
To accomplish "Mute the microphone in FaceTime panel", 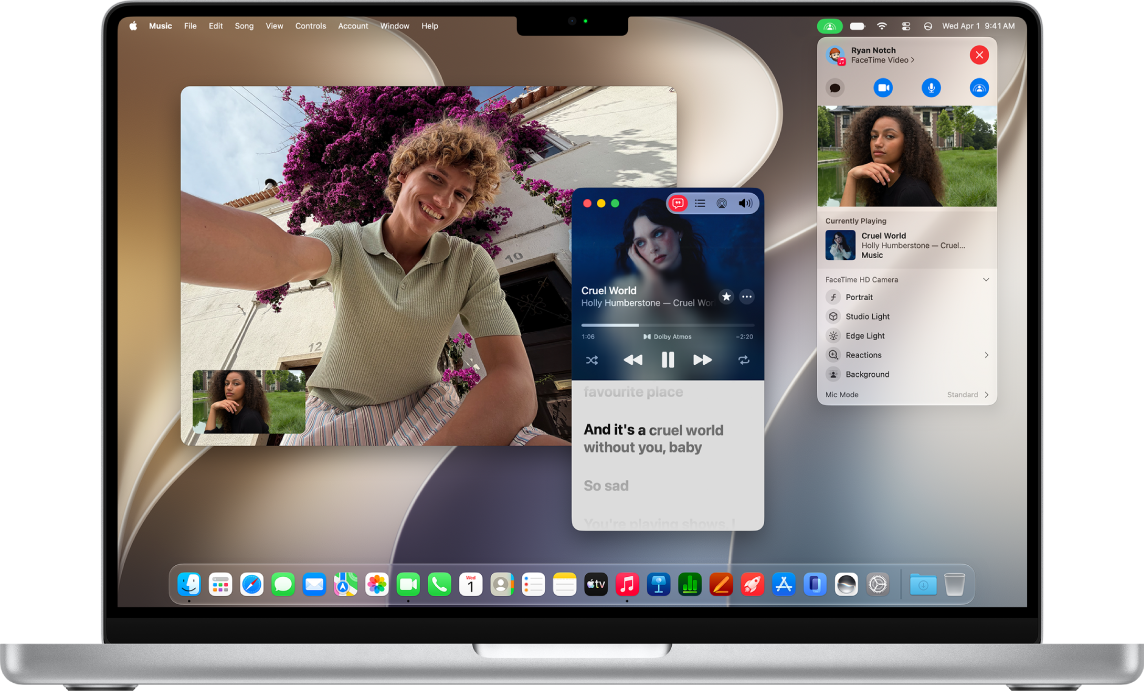I will 931,88.
